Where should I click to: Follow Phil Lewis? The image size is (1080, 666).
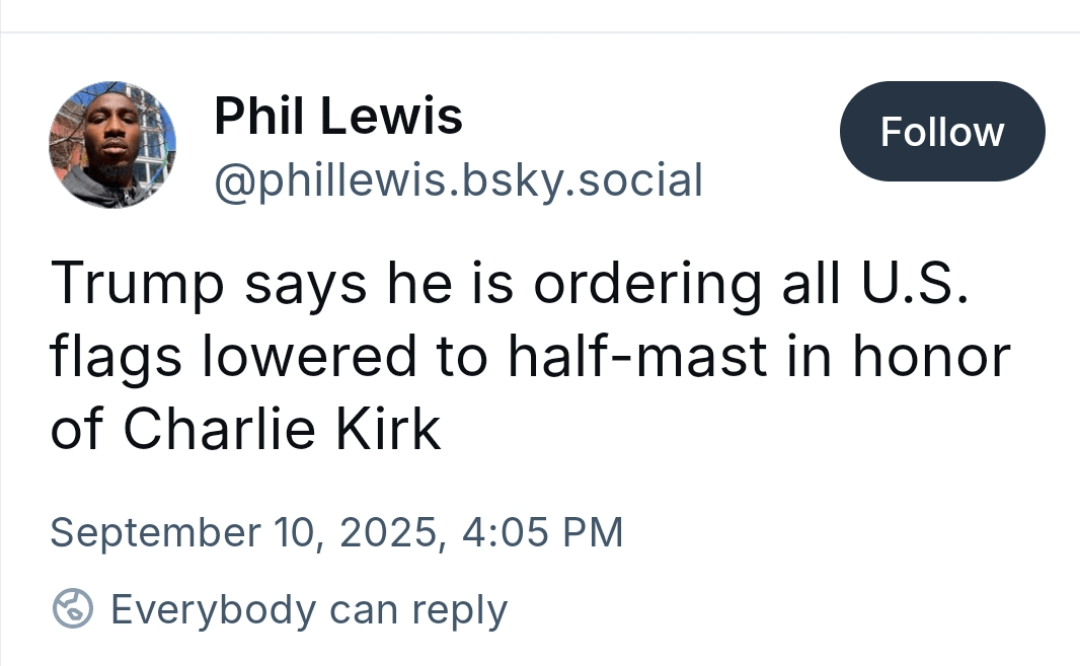(x=942, y=132)
